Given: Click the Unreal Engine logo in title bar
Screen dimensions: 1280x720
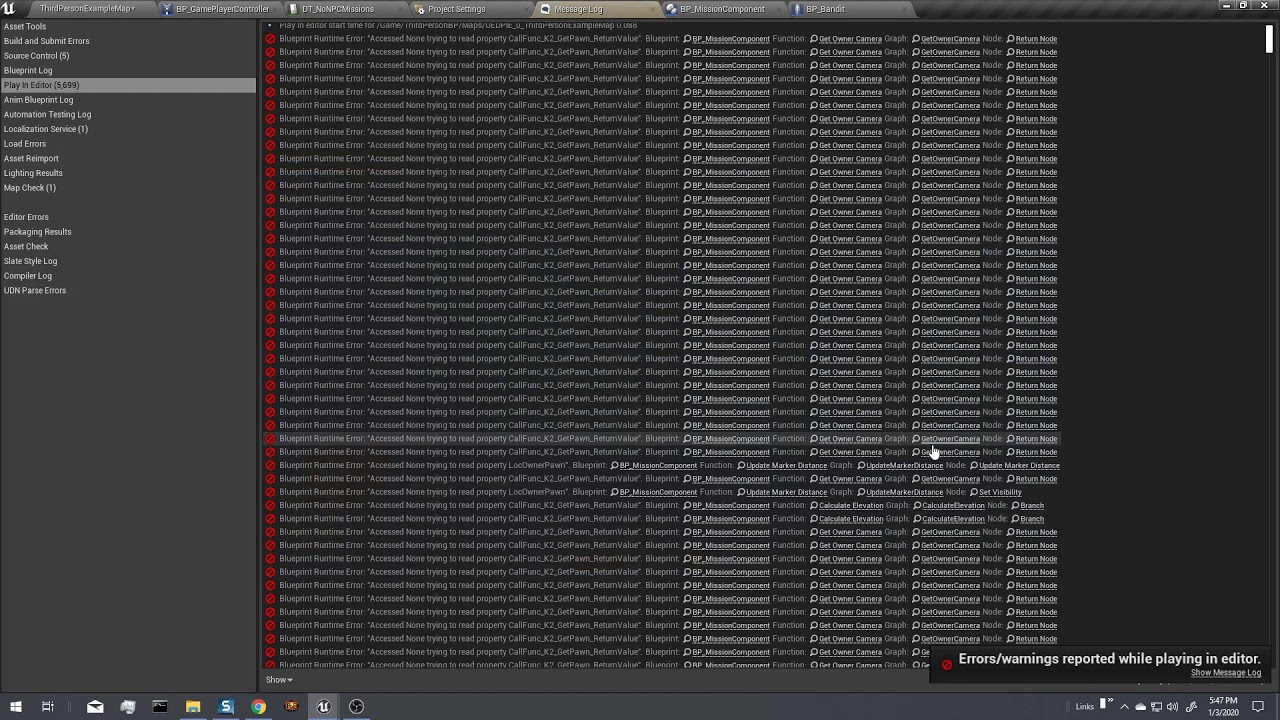Looking at the screenshot, I should (9, 9).
